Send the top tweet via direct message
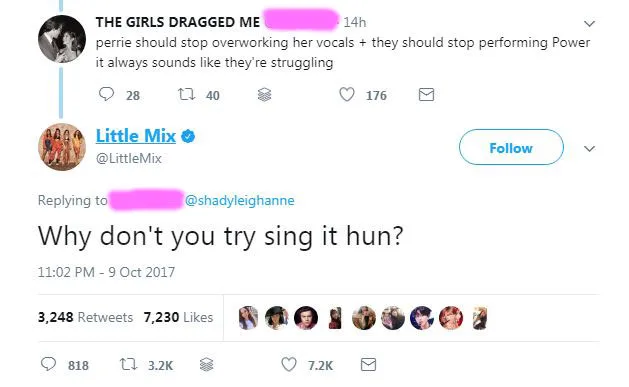This screenshot has width=629, height=387. pyautogui.click(x=426, y=95)
